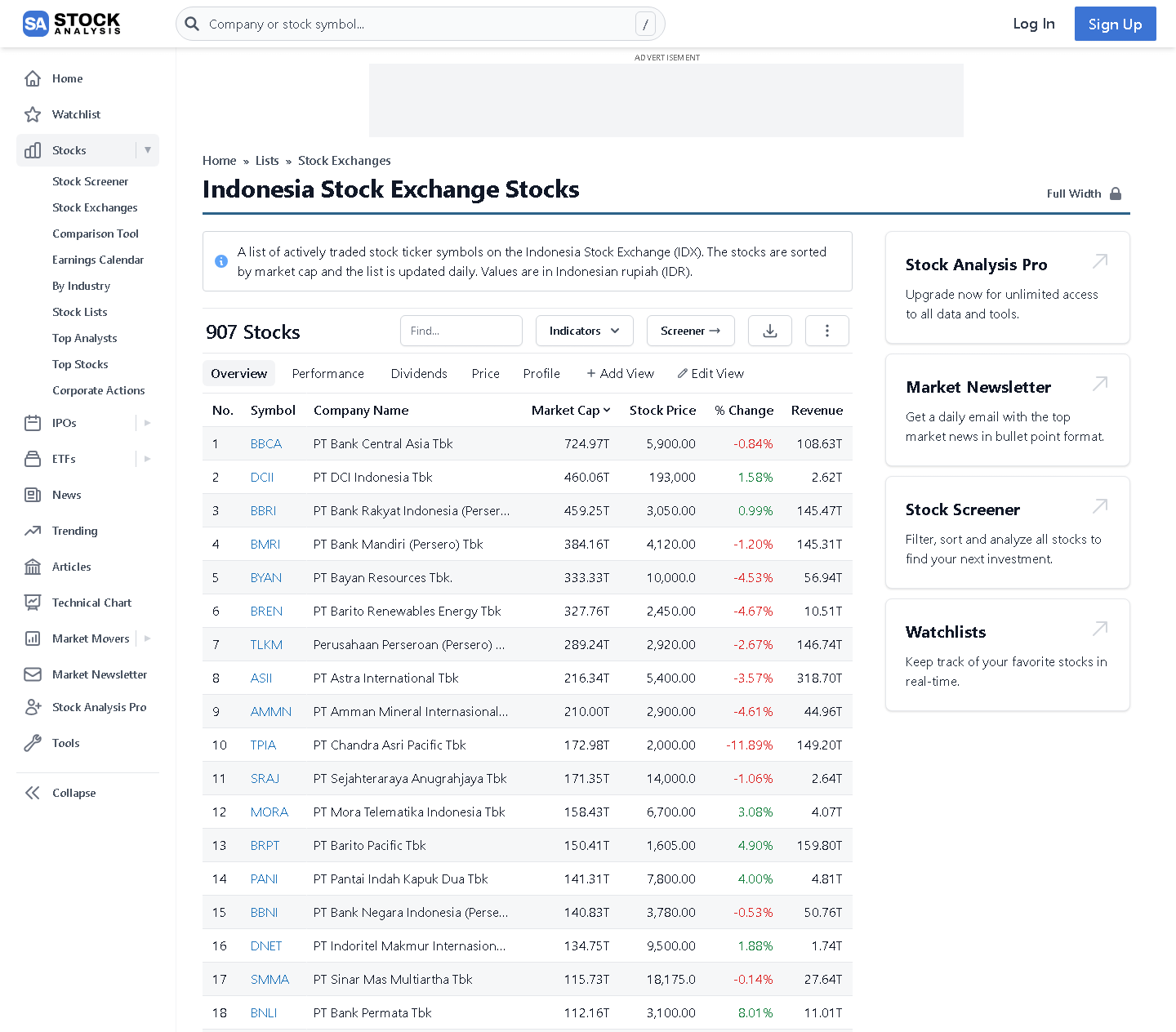Click the Technical Chart icon
Image resolution: width=1176 pixels, height=1032 pixels.
click(33, 603)
